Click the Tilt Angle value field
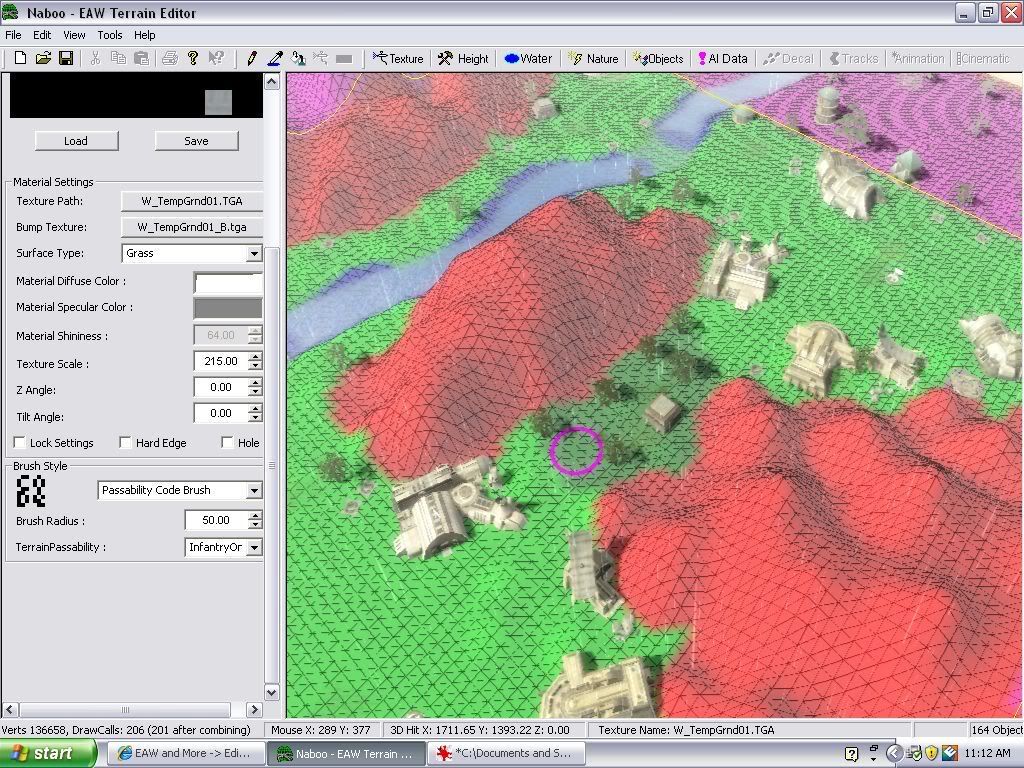Screen dimensions: 1024x768 (221, 413)
